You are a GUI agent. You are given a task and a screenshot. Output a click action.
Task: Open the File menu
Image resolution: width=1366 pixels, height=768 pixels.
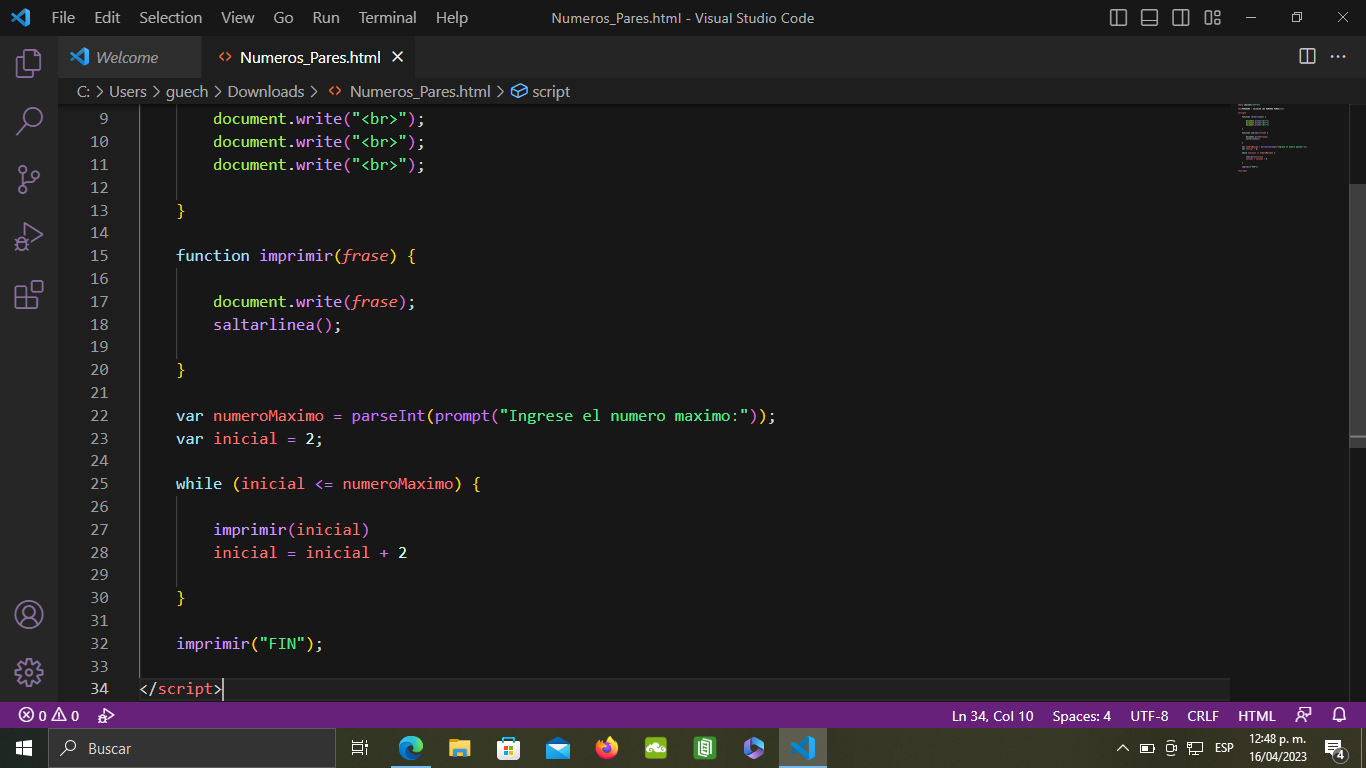[x=63, y=17]
